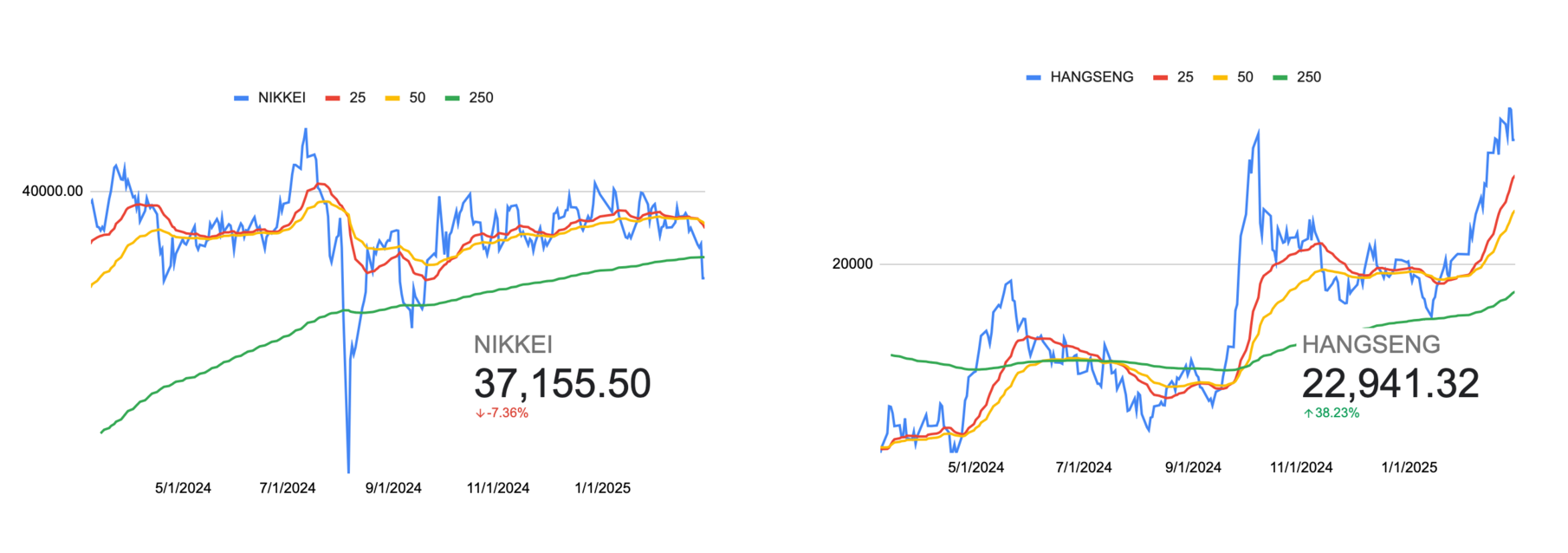Click the red 25 swatch in HANGSENG legend
1568x553 pixels.
click(x=1161, y=78)
